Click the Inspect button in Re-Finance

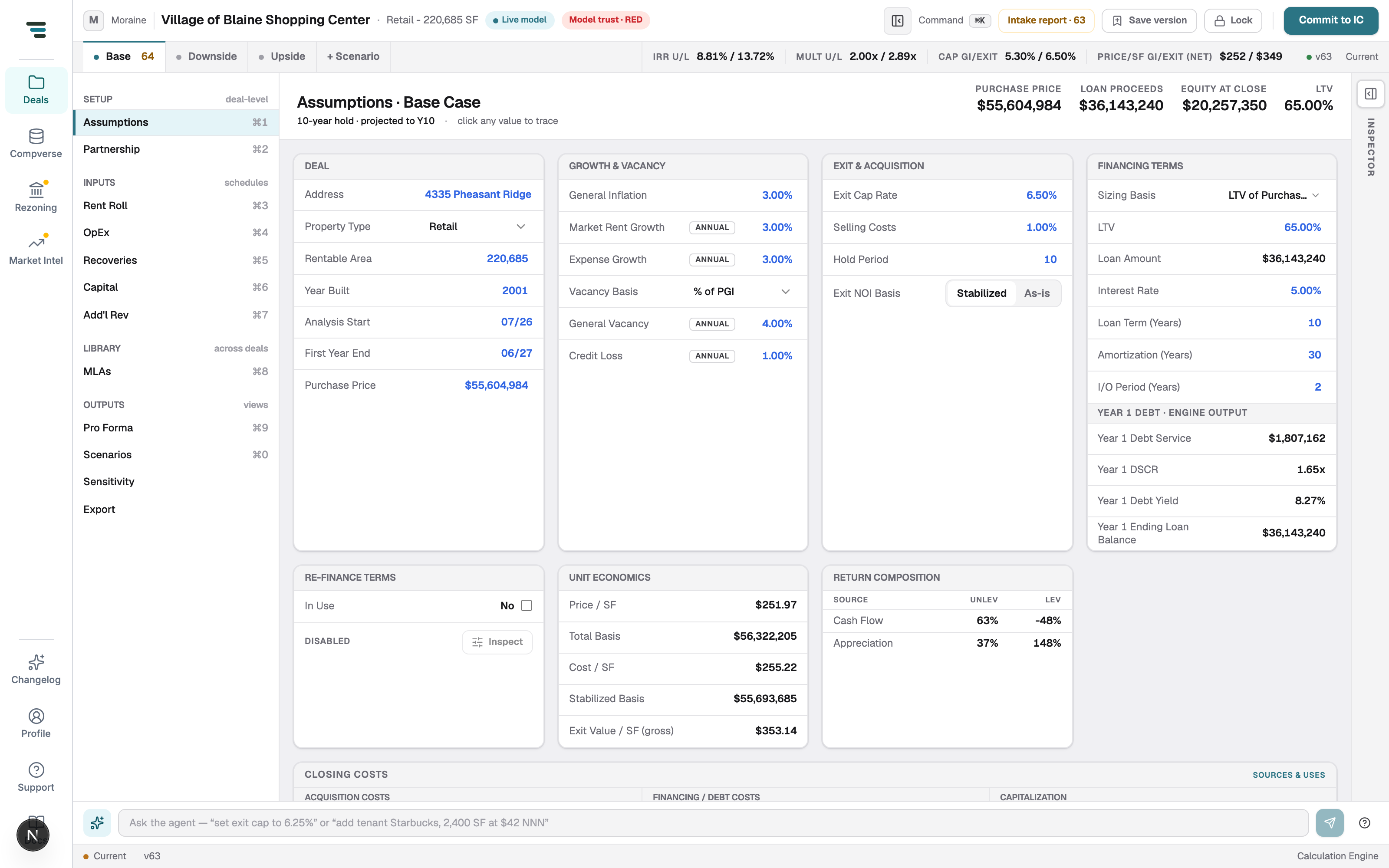coord(497,642)
